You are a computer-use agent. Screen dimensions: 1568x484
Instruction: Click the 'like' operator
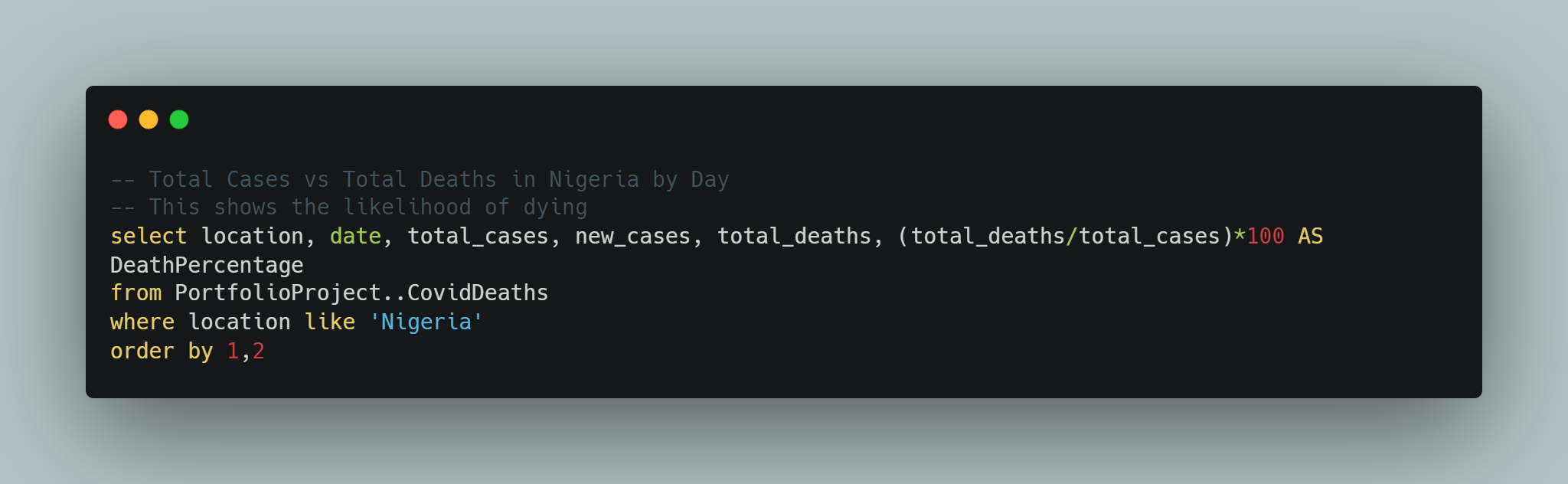pyautogui.click(x=330, y=322)
